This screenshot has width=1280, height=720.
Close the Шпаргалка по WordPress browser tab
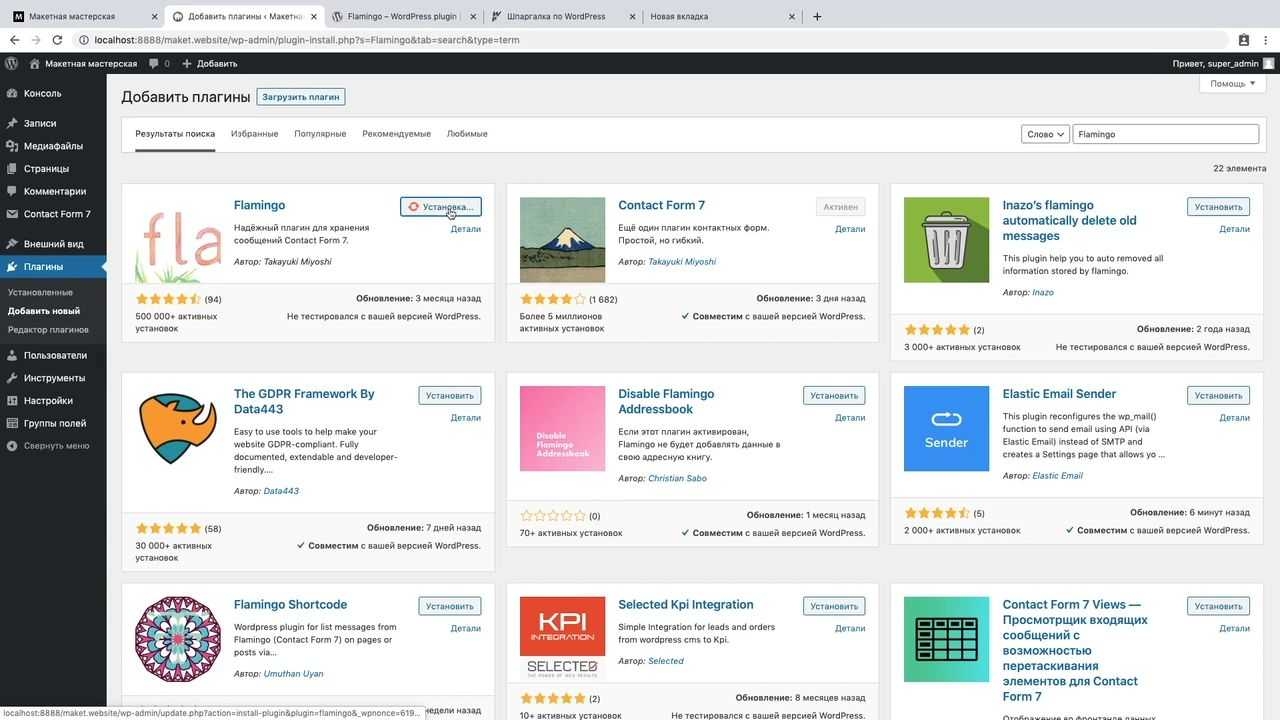pyautogui.click(x=632, y=16)
